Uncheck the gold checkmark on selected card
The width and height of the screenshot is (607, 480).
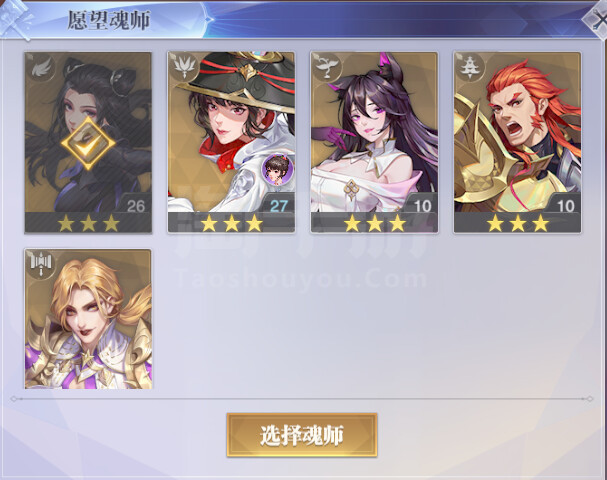tap(88, 143)
